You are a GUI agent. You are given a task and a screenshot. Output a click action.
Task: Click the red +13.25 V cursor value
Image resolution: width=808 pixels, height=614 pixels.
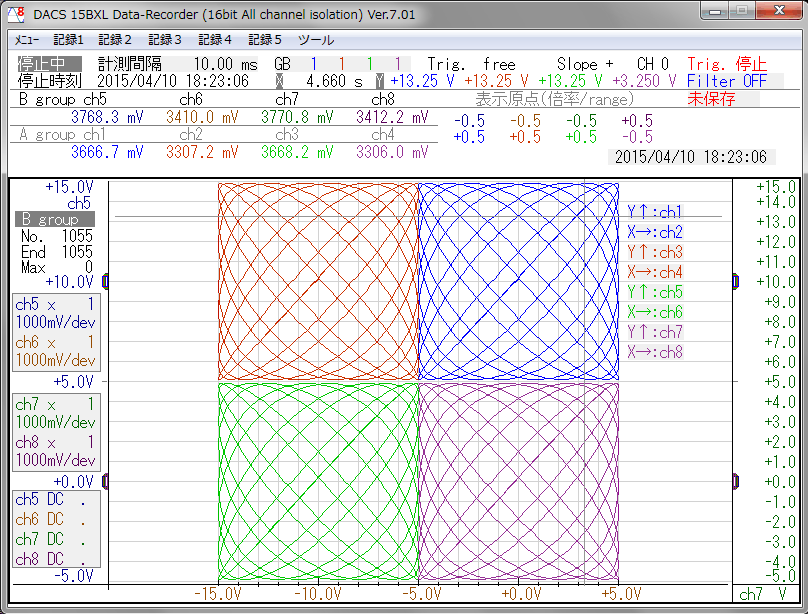pos(497,81)
